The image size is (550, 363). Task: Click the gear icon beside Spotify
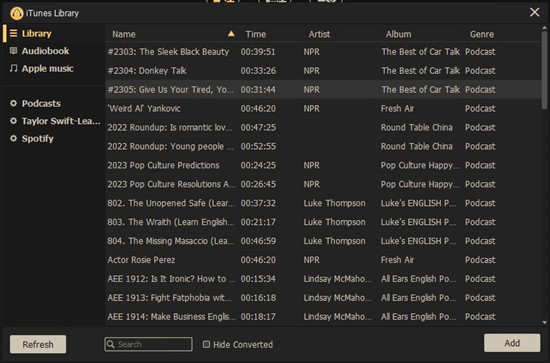[13, 138]
